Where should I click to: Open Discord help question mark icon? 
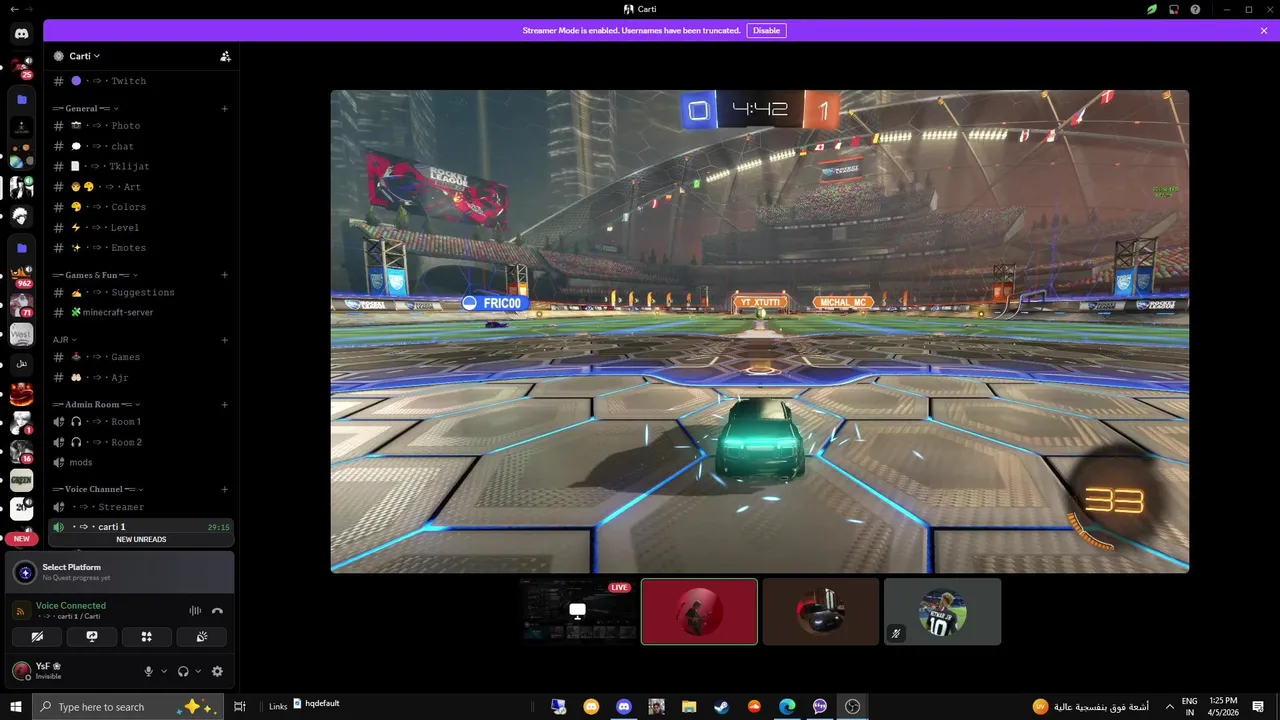click(1196, 9)
